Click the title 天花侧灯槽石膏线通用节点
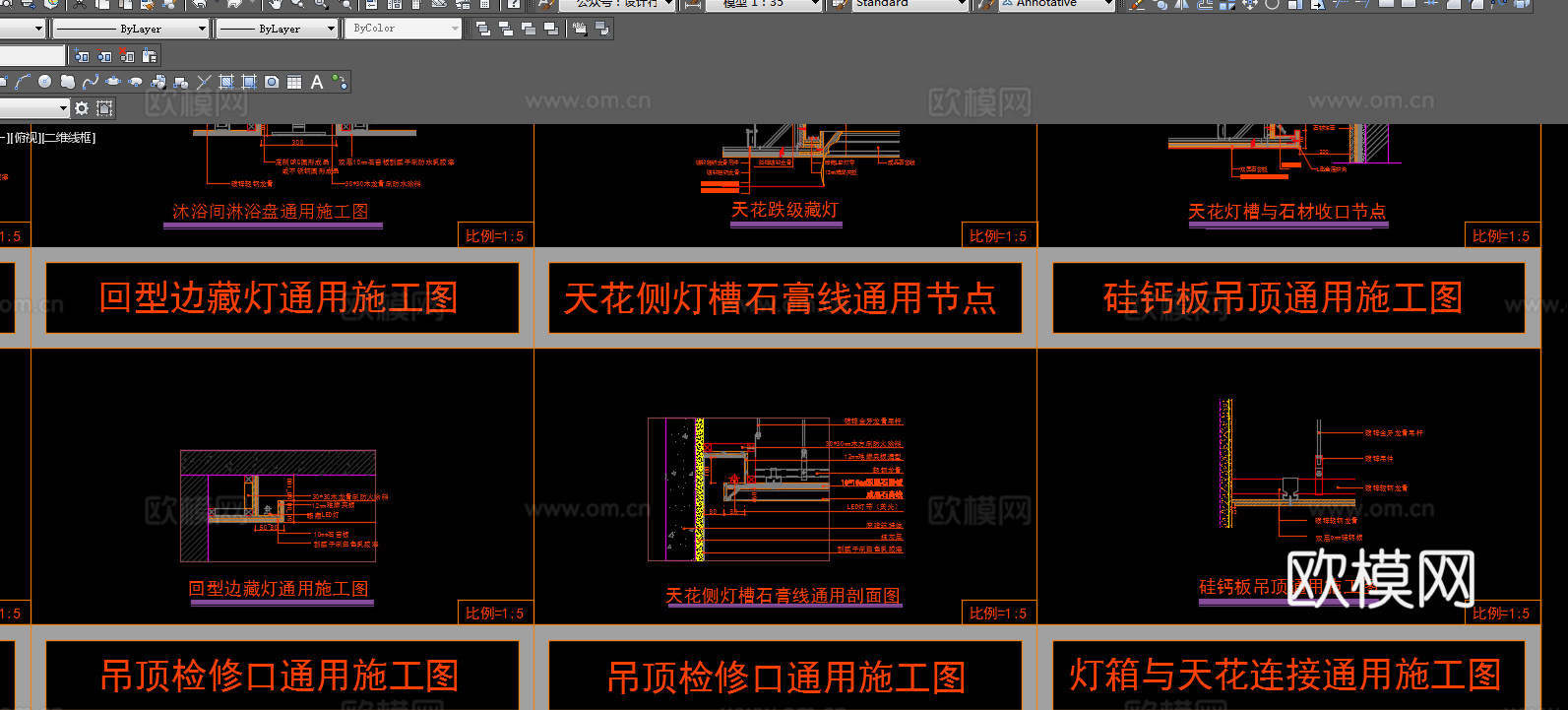The height and width of the screenshot is (710, 1568). (781, 297)
